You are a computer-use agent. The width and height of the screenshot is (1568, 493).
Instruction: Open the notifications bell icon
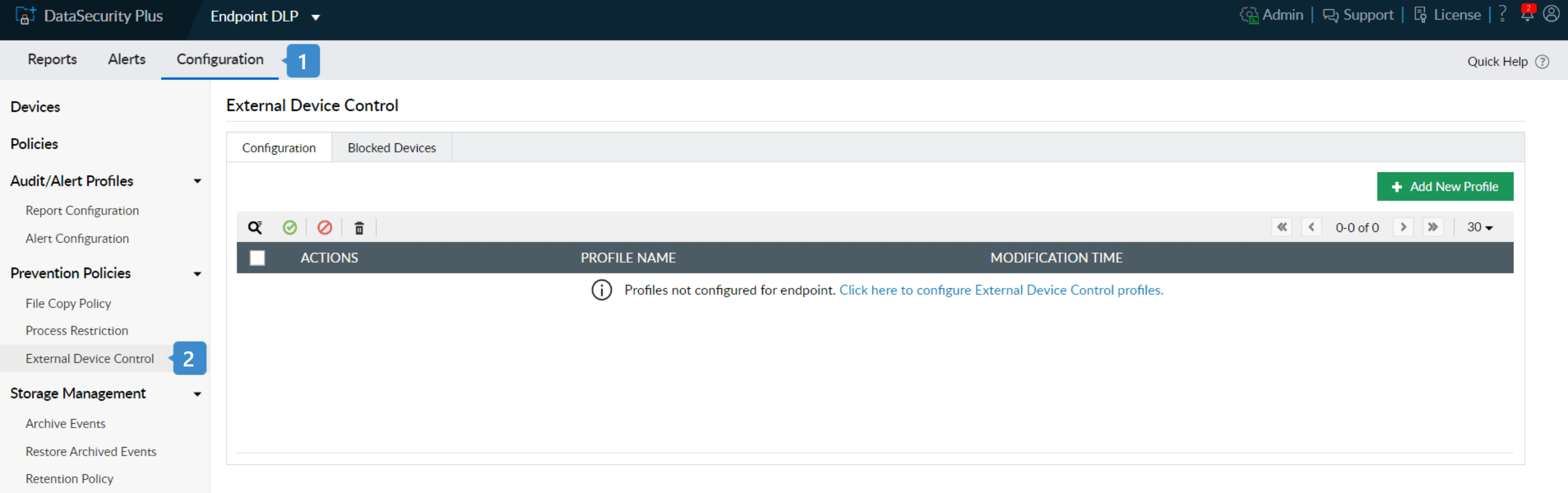point(1526,15)
